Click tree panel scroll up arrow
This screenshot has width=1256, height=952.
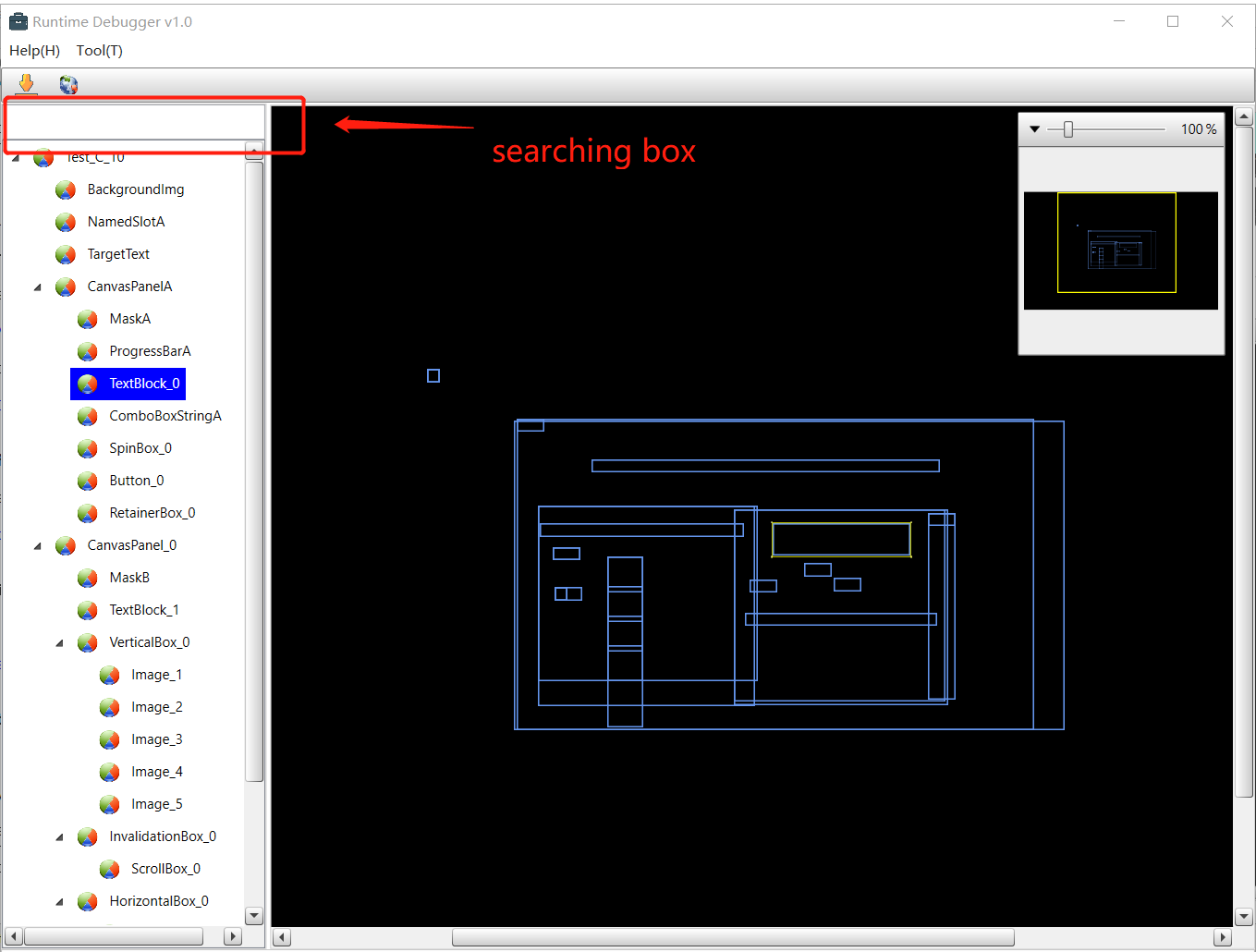[254, 153]
